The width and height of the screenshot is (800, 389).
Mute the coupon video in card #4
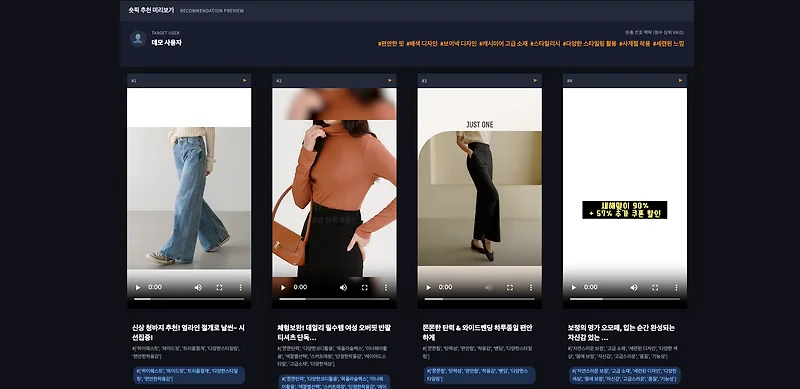click(x=634, y=287)
